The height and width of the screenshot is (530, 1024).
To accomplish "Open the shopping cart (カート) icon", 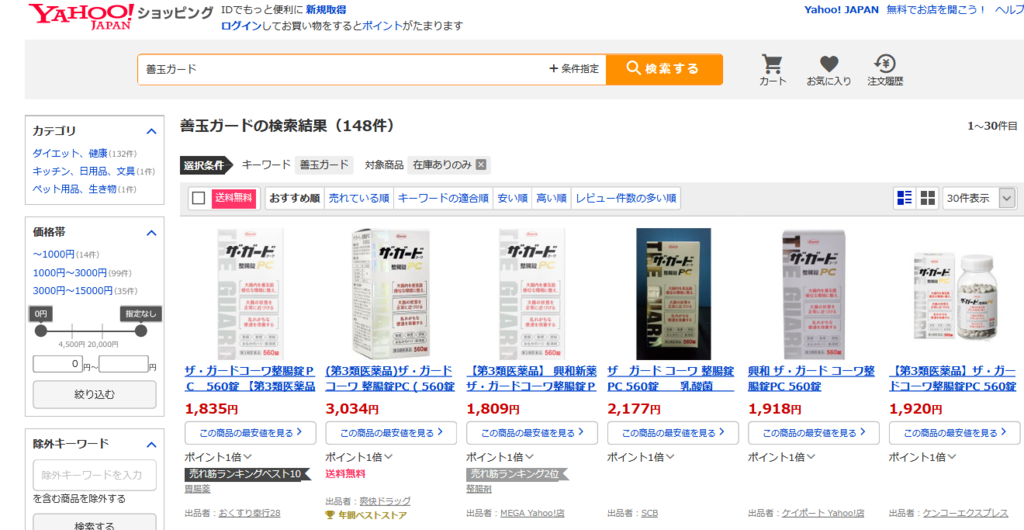I will [x=773, y=70].
